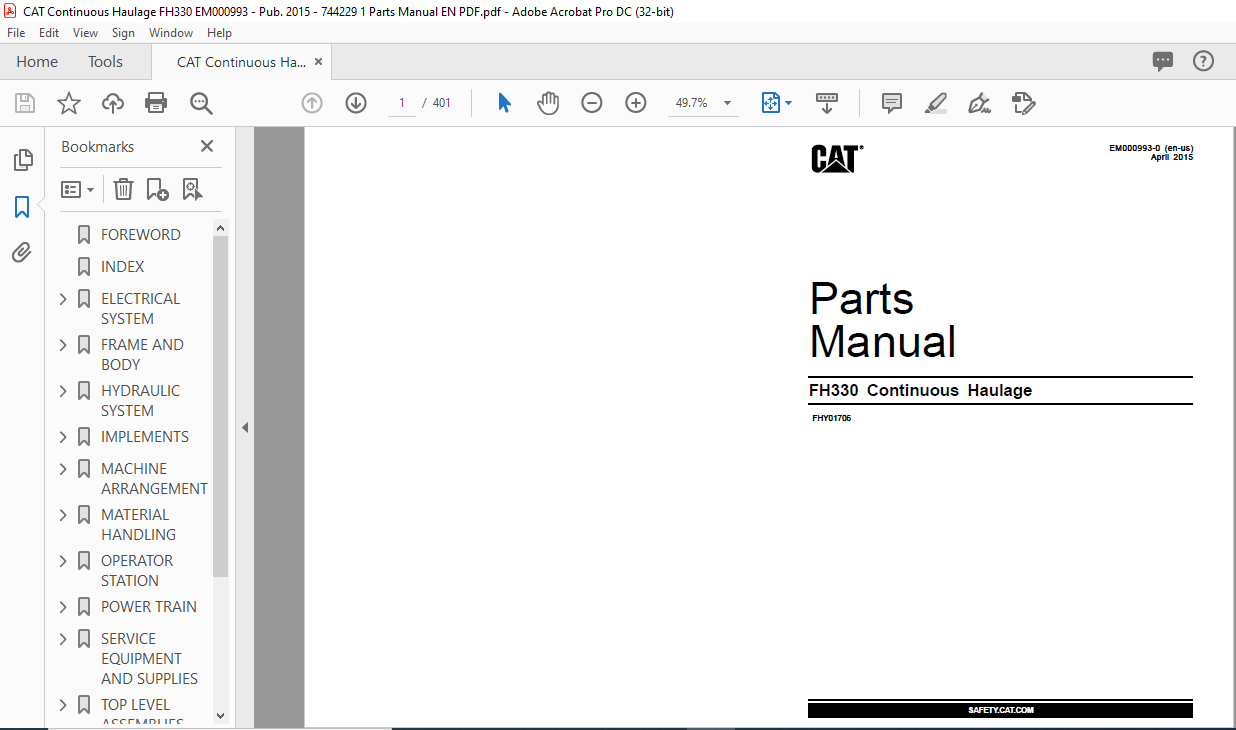Expand FRAME AND BODY bookmark
This screenshot has height=730, width=1236.
(63, 345)
